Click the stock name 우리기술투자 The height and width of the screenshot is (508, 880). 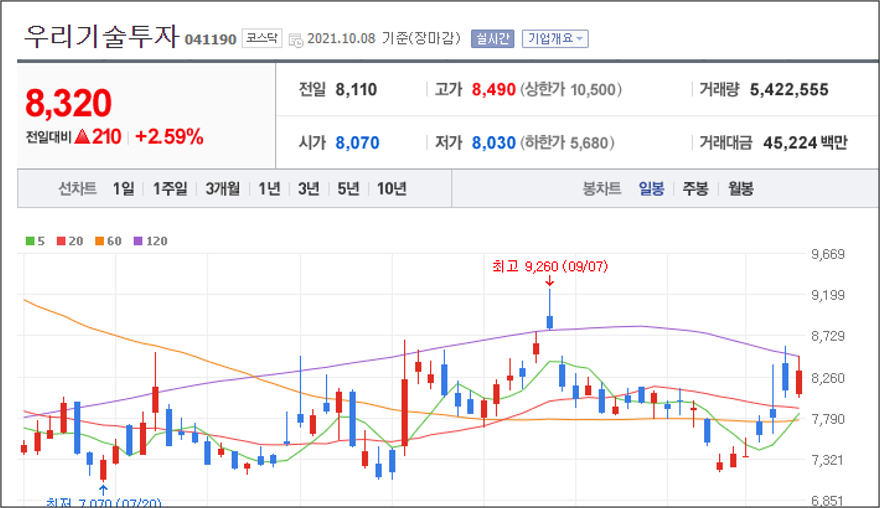(101, 37)
